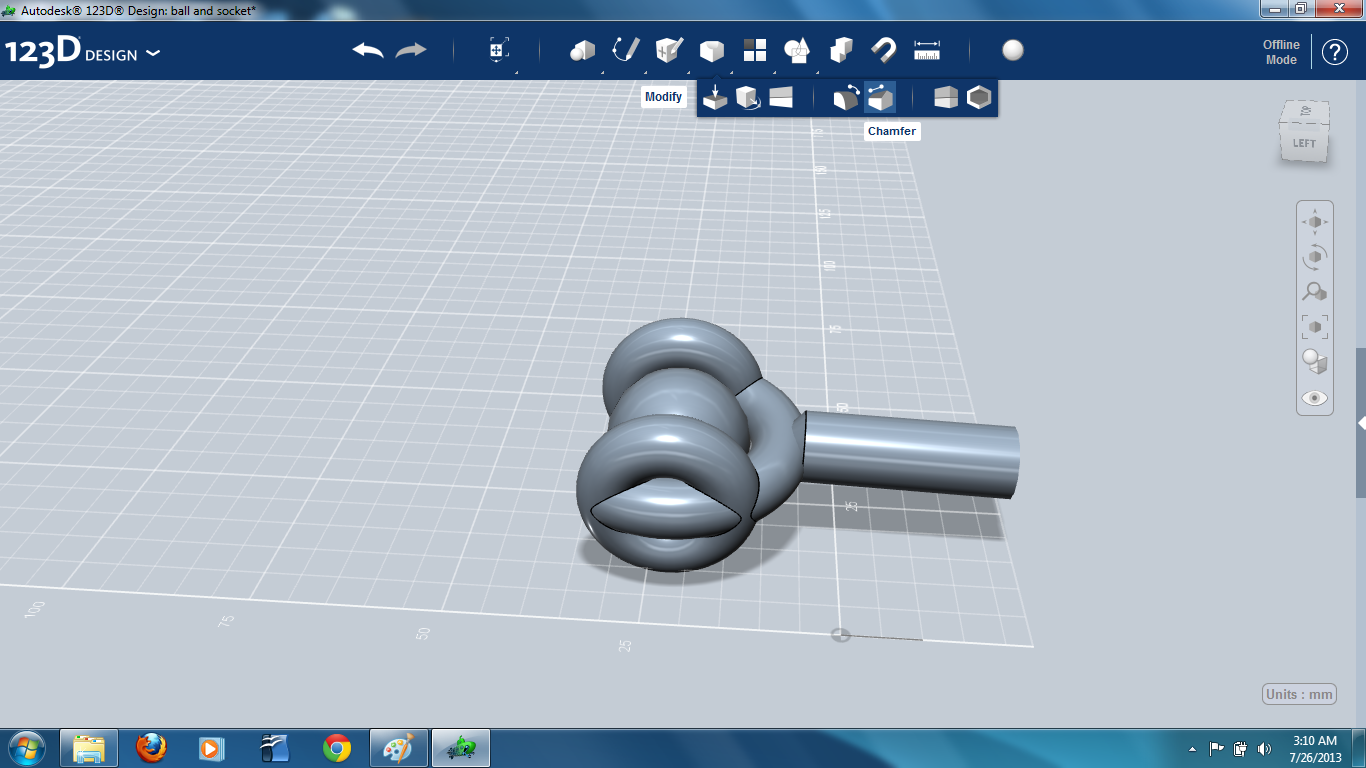Select the Chamfer tool in the Modify submenu
This screenshot has width=1366, height=768.
point(880,95)
